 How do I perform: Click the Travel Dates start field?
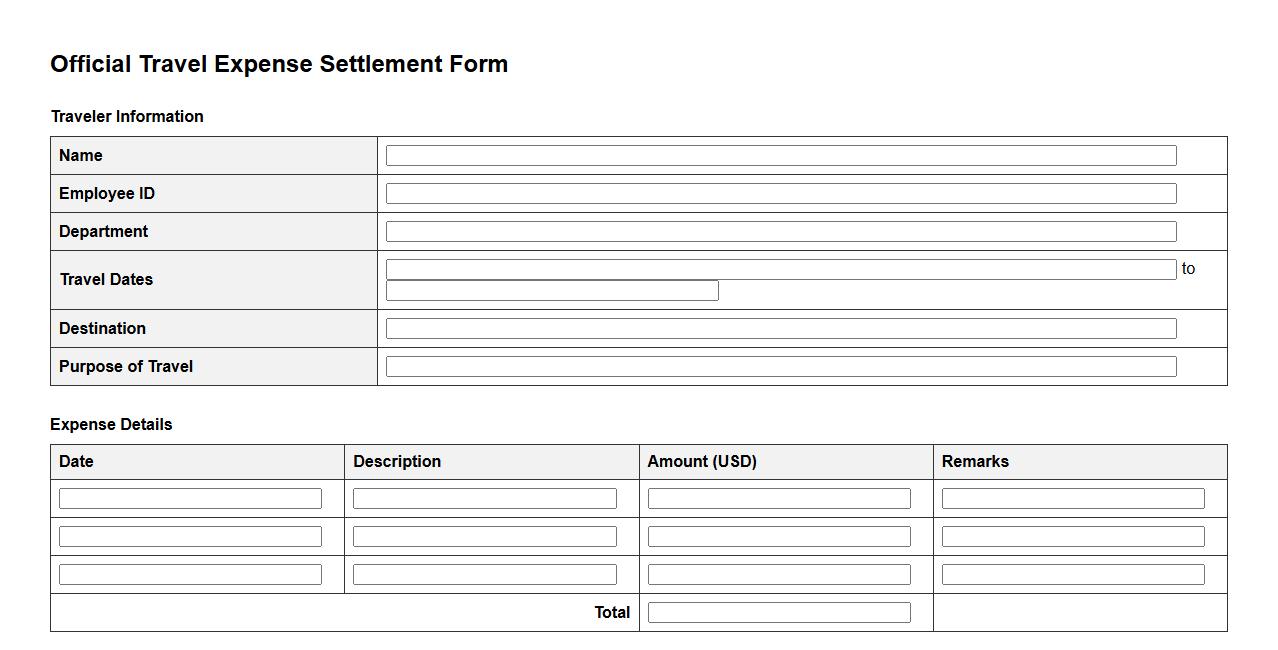click(x=780, y=269)
